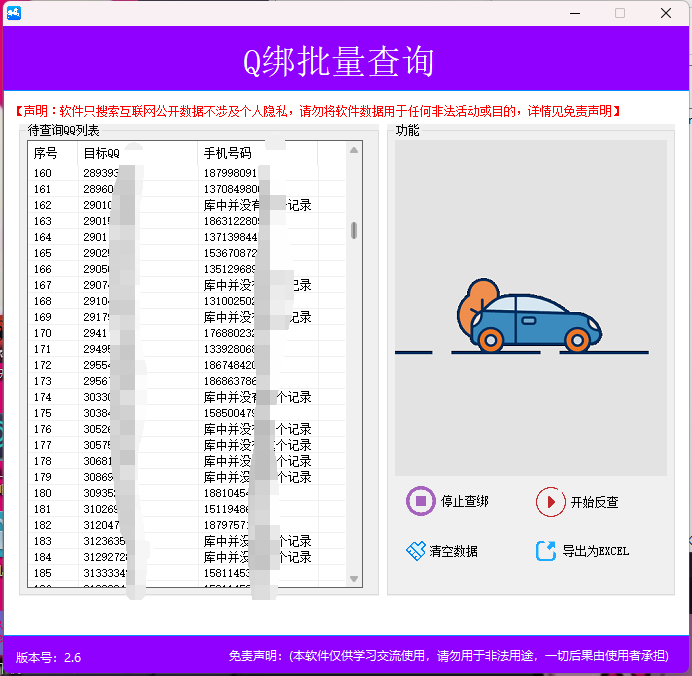Select row with sequence number 177
This screenshot has width=692, height=676.
(187, 445)
